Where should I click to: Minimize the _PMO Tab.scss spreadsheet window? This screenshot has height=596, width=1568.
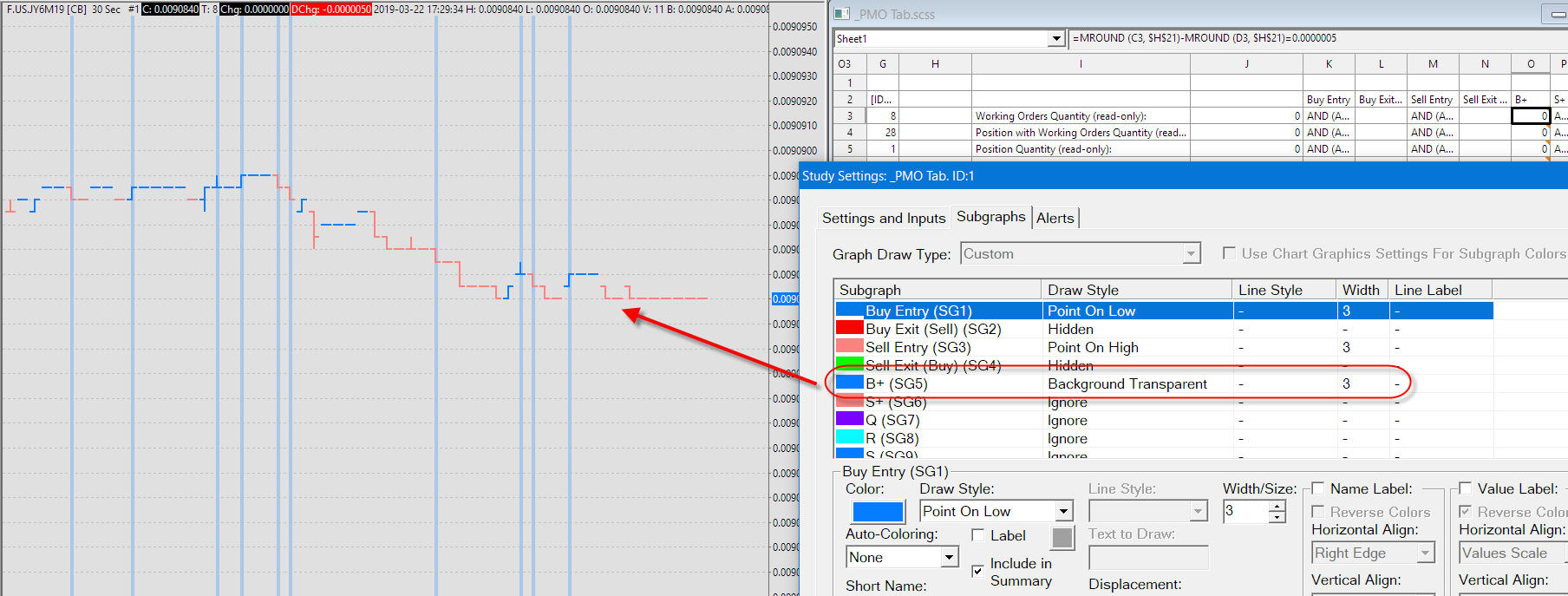coord(1557,15)
